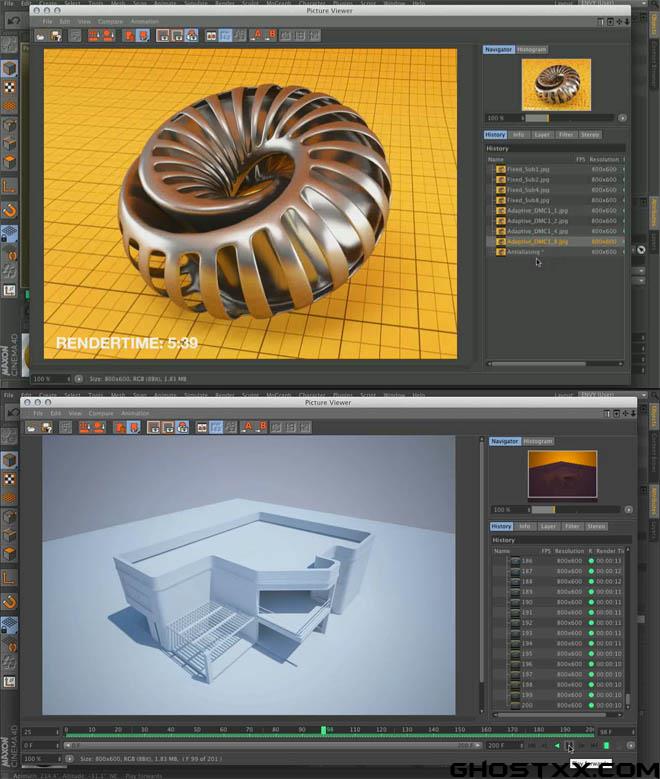660x779 pixels.
Task: Click Play Forward button in timeline controls
Action: 570,746
